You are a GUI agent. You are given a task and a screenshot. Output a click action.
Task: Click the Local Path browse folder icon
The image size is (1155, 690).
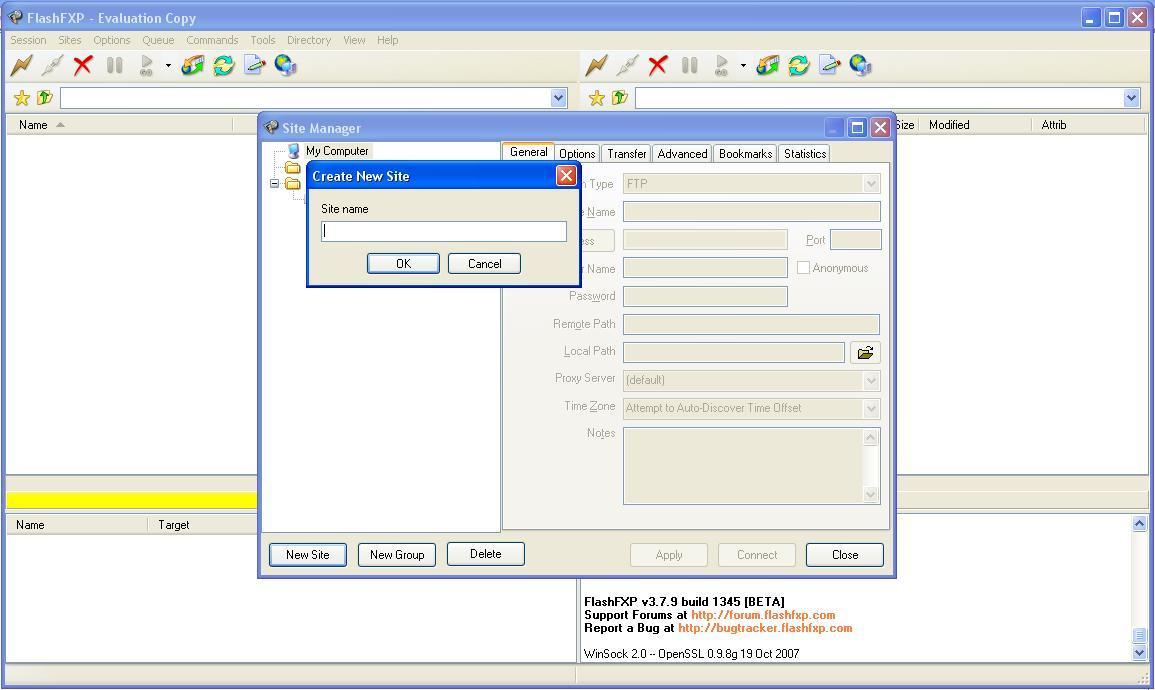point(864,352)
